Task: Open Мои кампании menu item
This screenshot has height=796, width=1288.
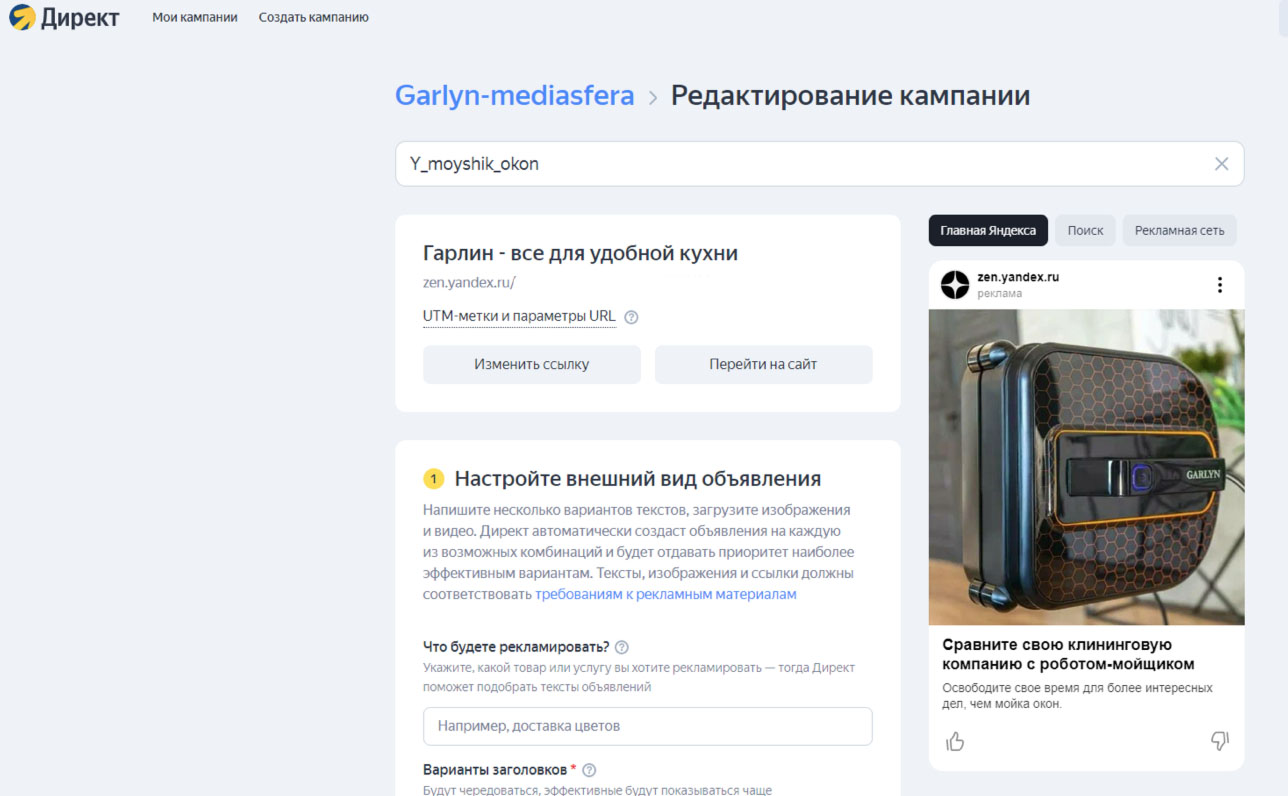Action: (195, 17)
